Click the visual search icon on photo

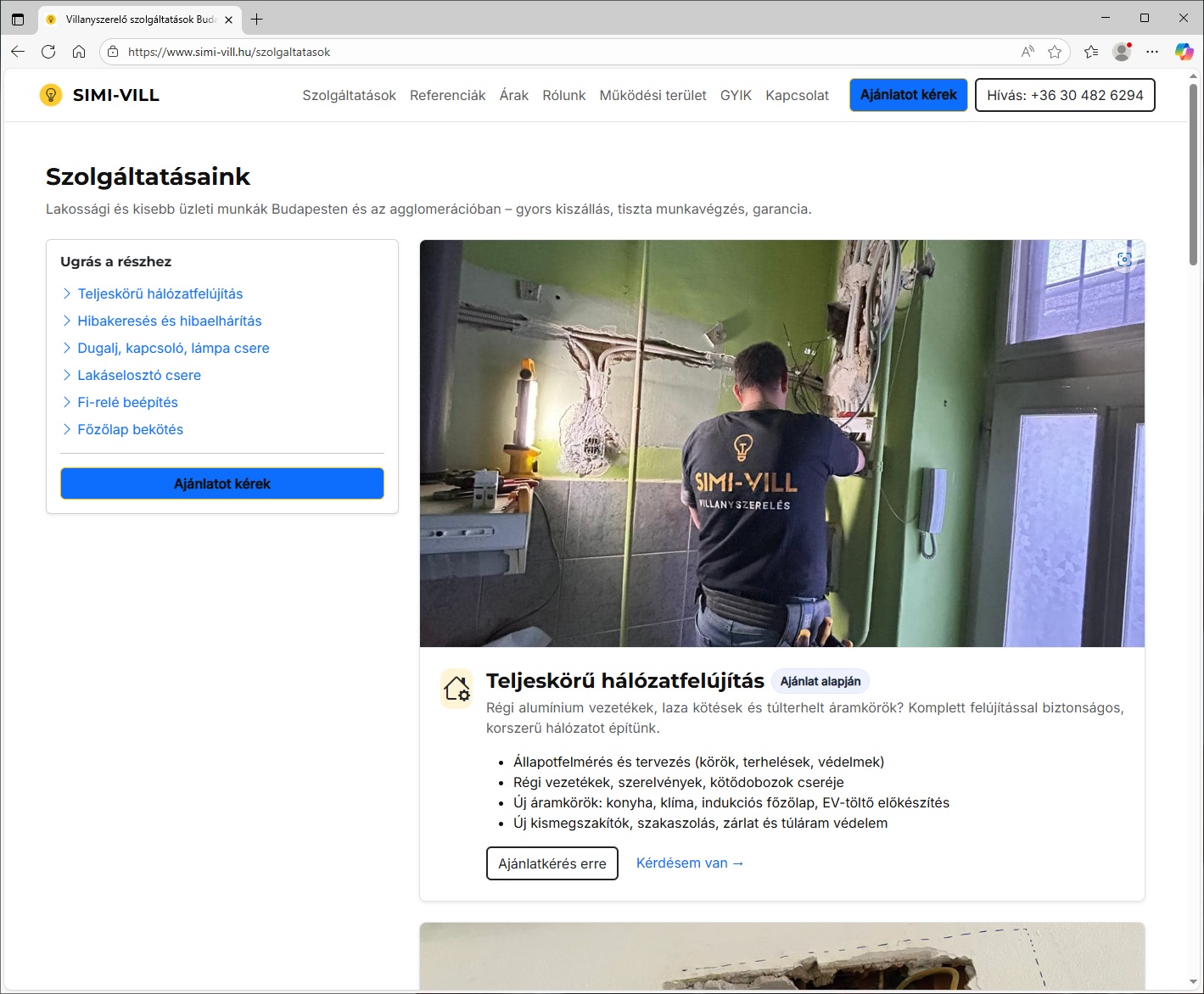(1124, 260)
